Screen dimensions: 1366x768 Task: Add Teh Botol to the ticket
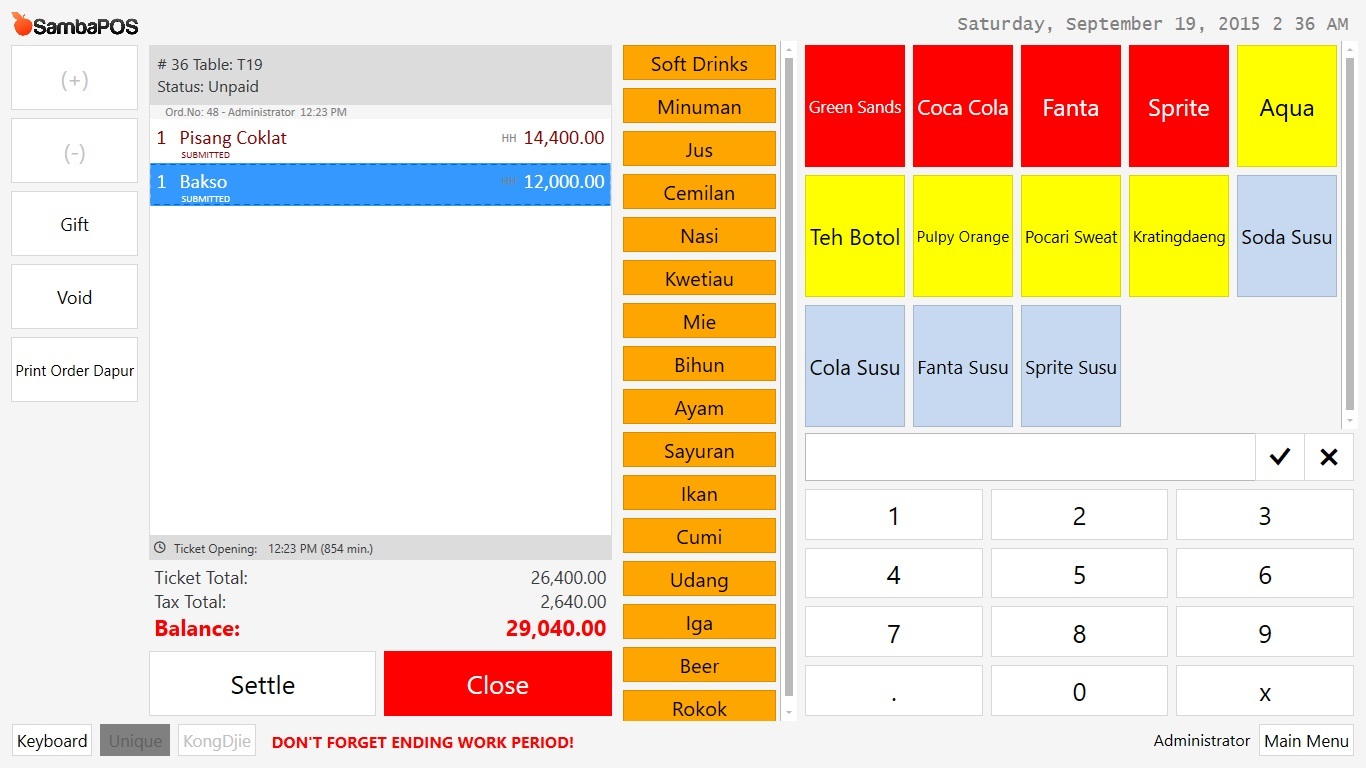pyautogui.click(x=855, y=236)
